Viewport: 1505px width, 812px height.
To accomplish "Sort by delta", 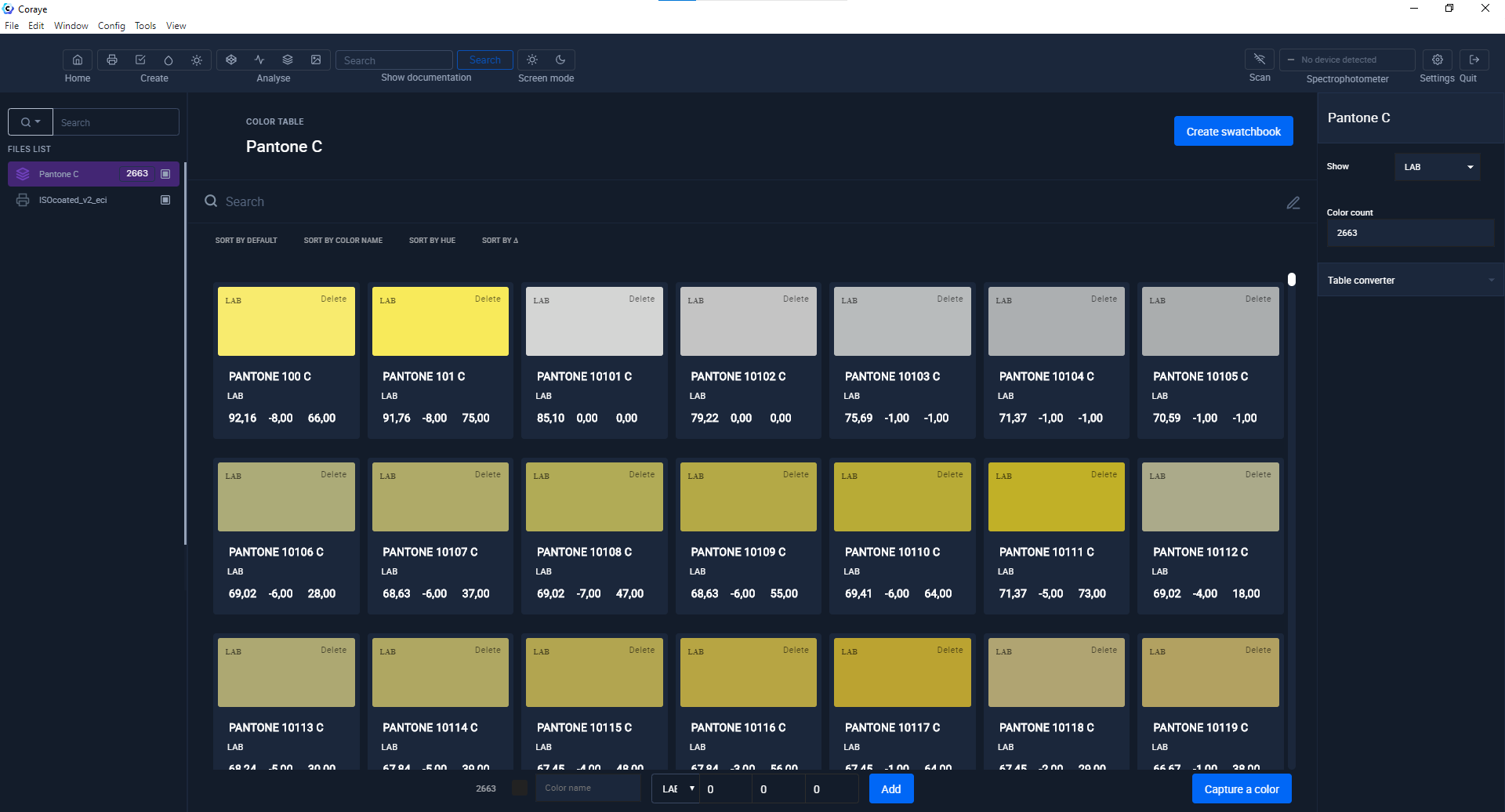I will pyautogui.click(x=500, y=241).
